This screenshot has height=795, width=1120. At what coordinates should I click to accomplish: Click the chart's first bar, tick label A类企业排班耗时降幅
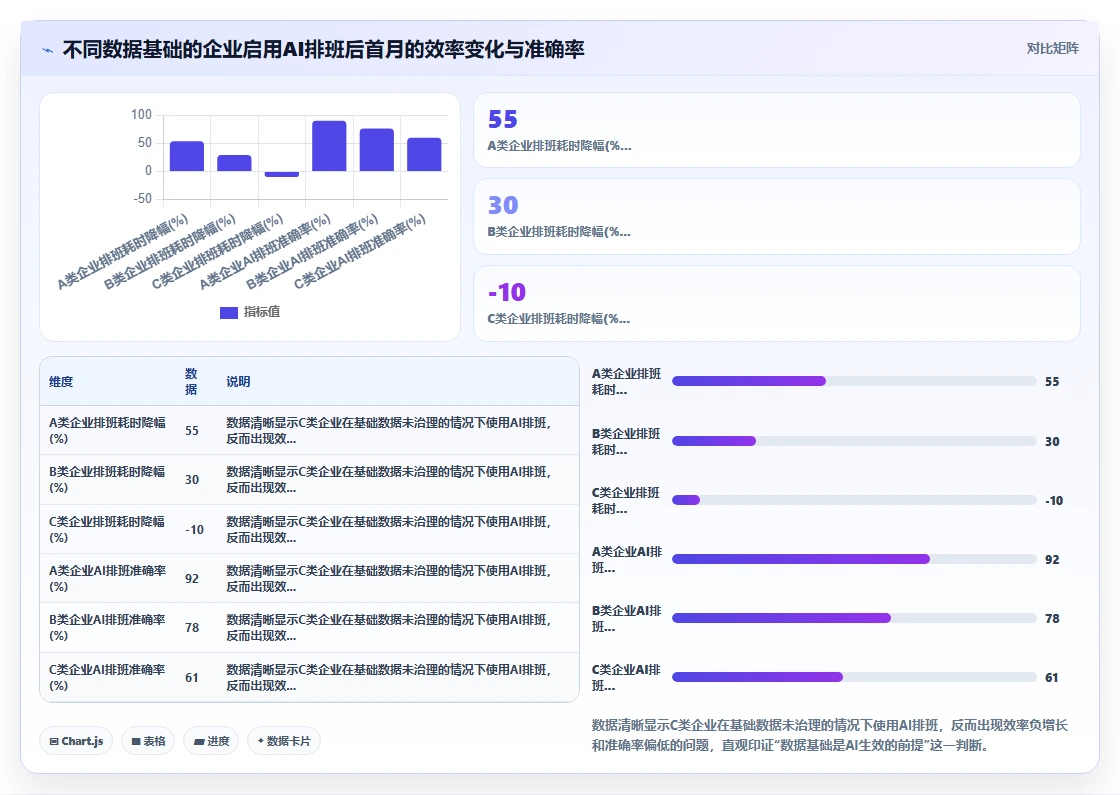(186, 156)
